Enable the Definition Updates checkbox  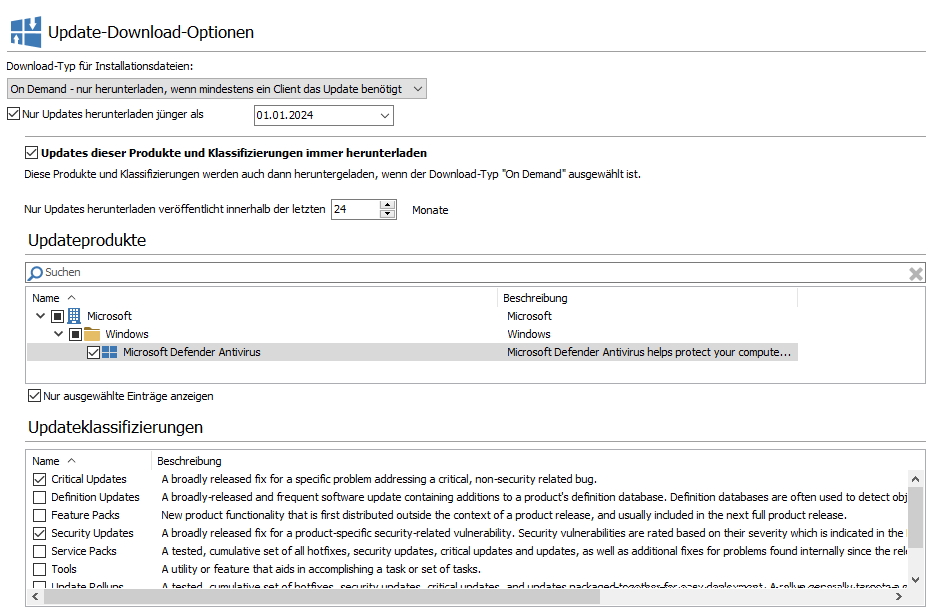(x=39, y=498)
